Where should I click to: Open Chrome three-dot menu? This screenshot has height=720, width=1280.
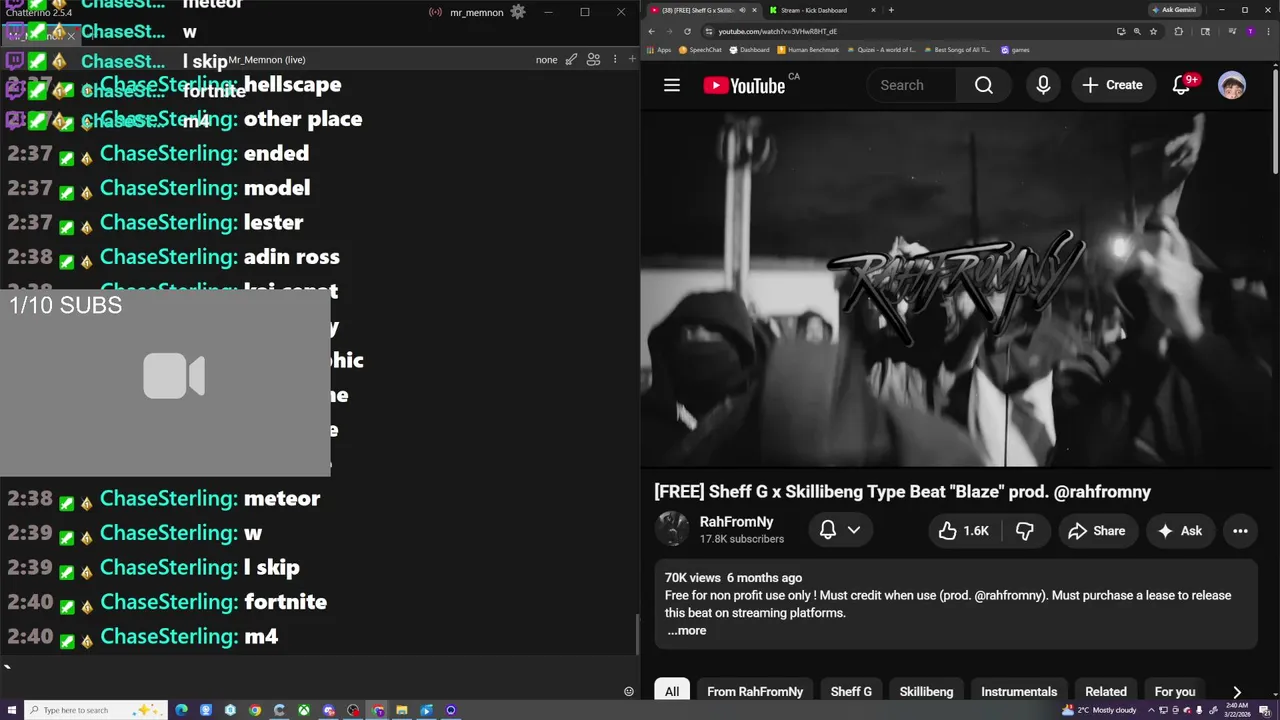(1266, 31)
